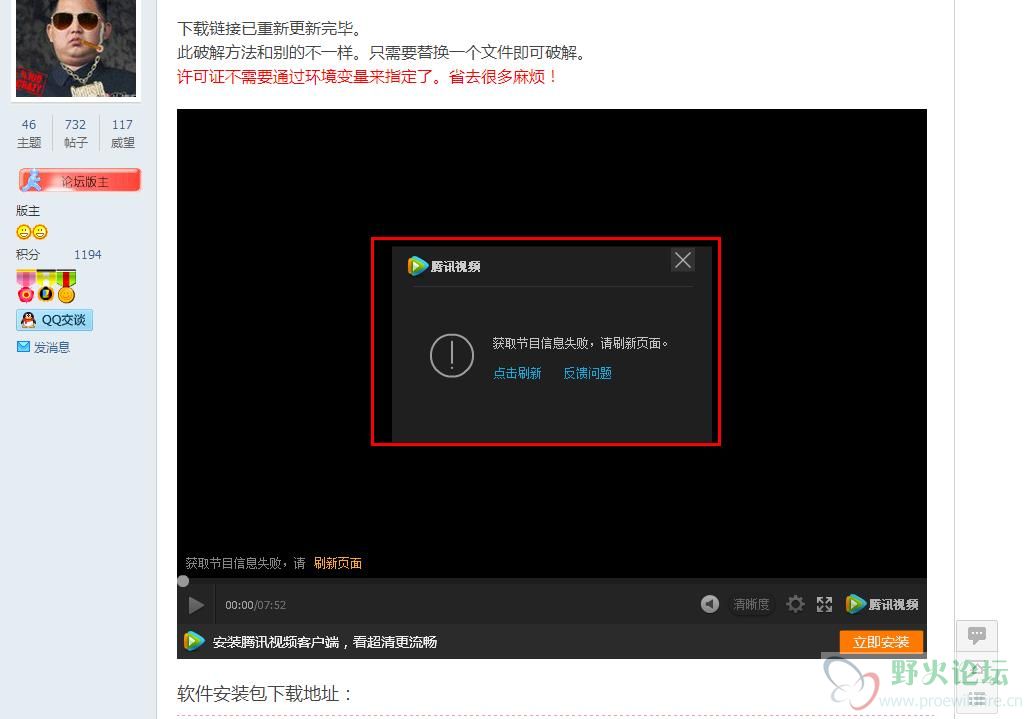Click the reply speech bubble icon
The width and height of the screenshot is (1032, 719).
click(977, 635)
